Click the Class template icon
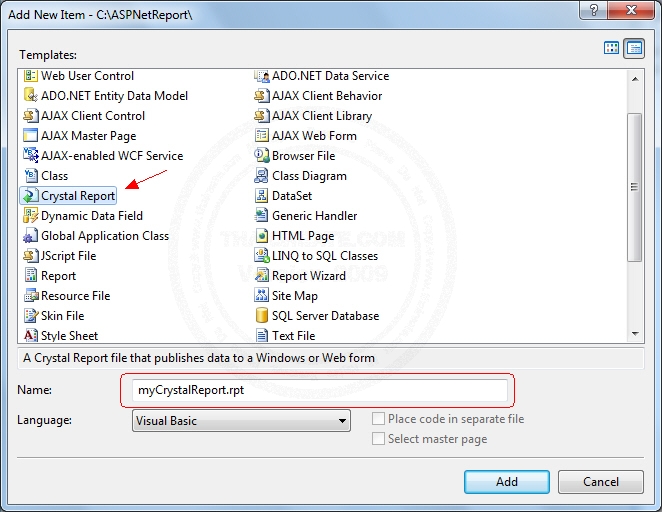662x512 pixels. (x=30, y=176)
